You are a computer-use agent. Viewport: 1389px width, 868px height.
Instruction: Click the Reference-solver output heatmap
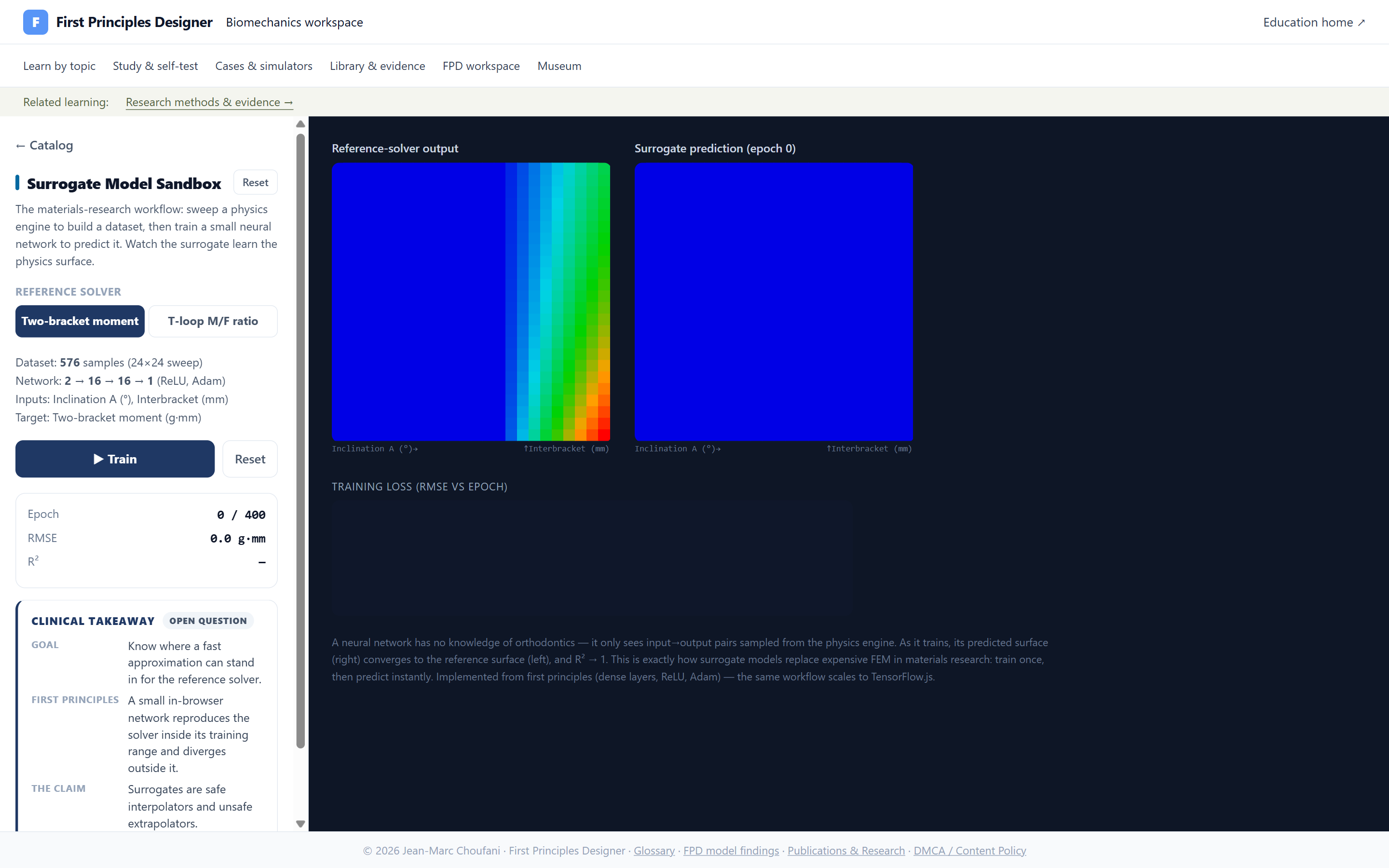tap(471, 301)
